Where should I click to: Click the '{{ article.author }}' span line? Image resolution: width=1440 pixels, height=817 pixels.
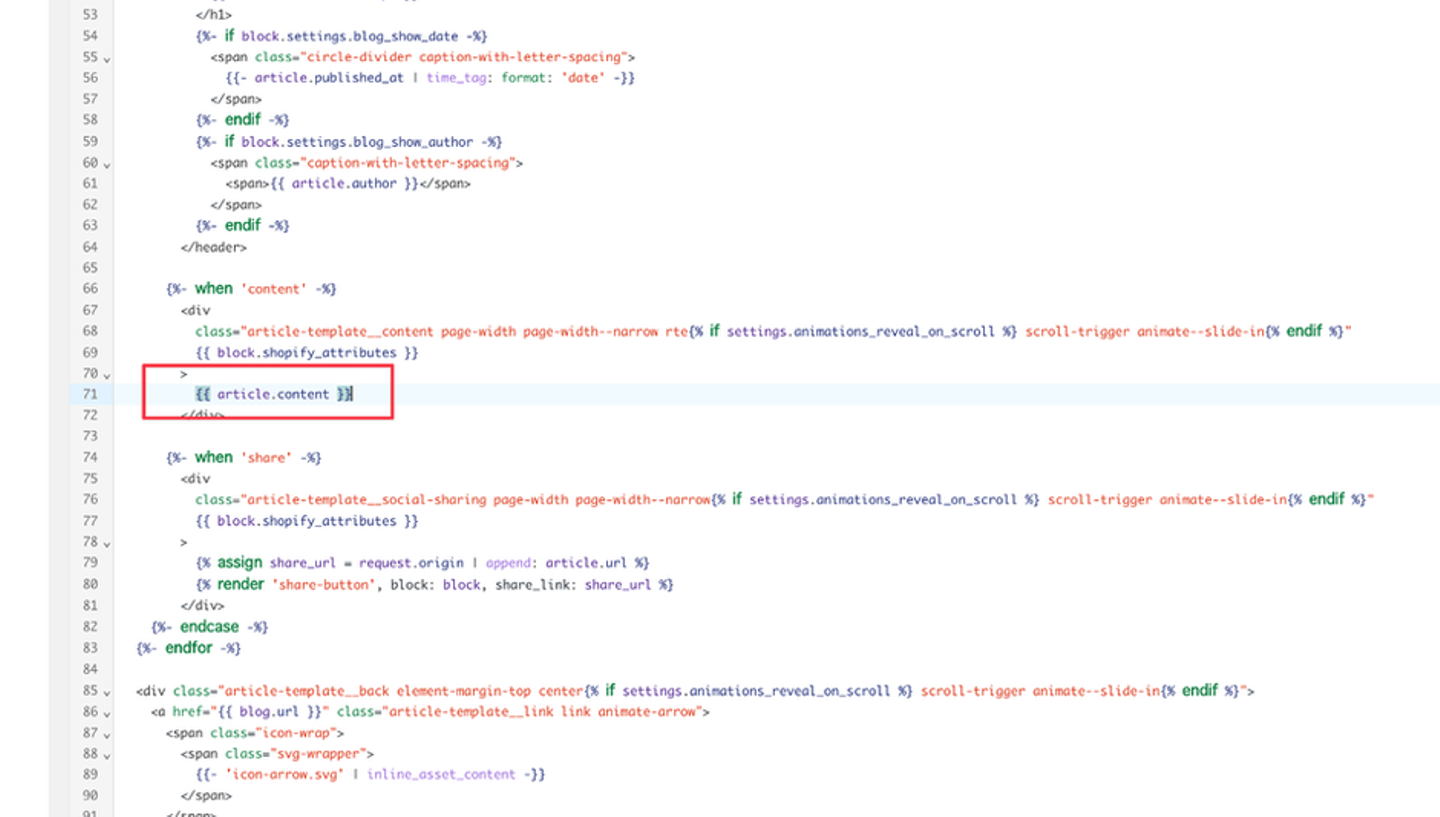[x=348, y=184]
